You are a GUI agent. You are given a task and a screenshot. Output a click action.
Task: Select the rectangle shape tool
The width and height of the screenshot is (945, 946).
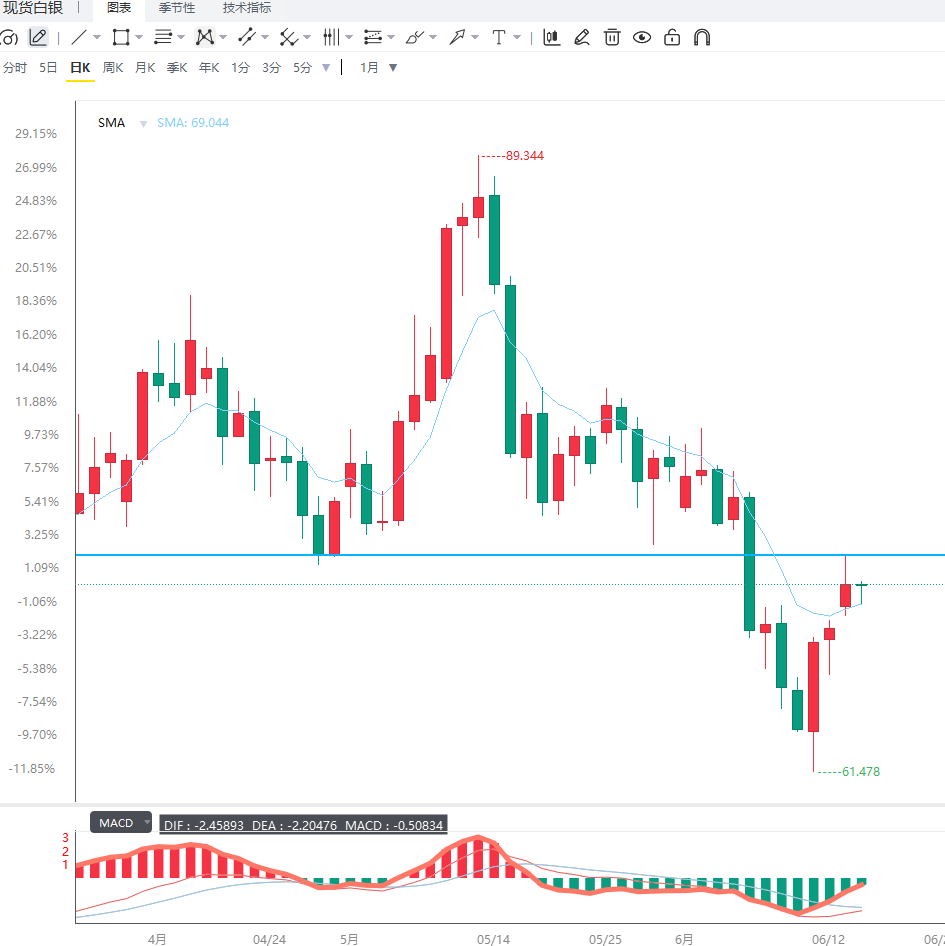[121, 37]
